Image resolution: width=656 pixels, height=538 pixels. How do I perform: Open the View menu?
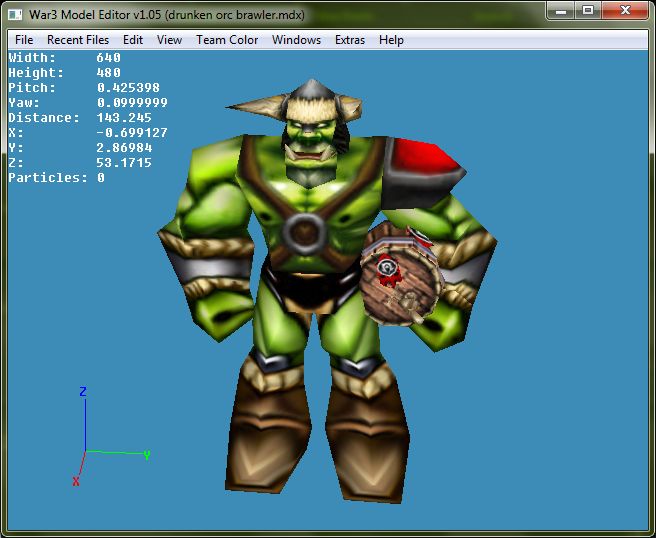(x=169, y=40)
